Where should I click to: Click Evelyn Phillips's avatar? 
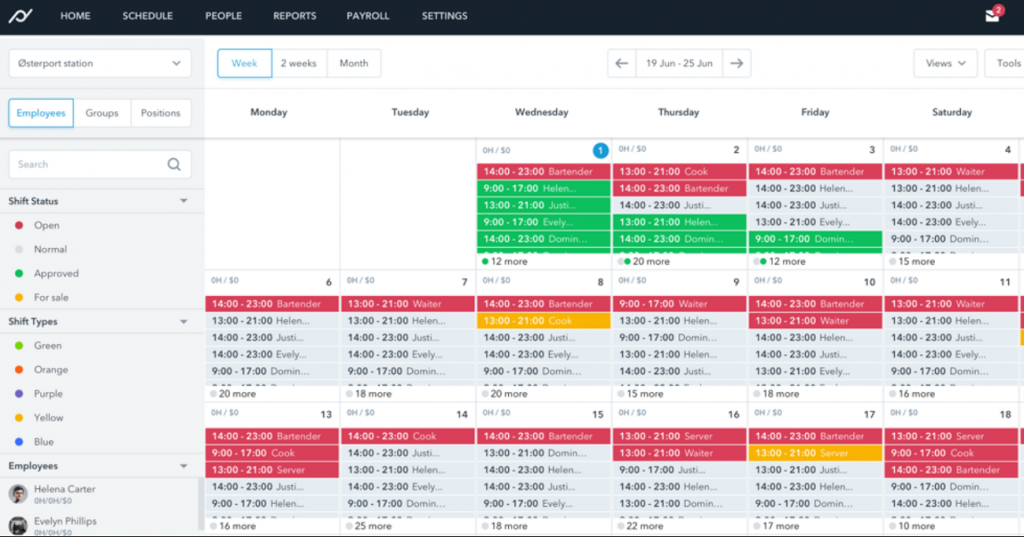point(18,525)
